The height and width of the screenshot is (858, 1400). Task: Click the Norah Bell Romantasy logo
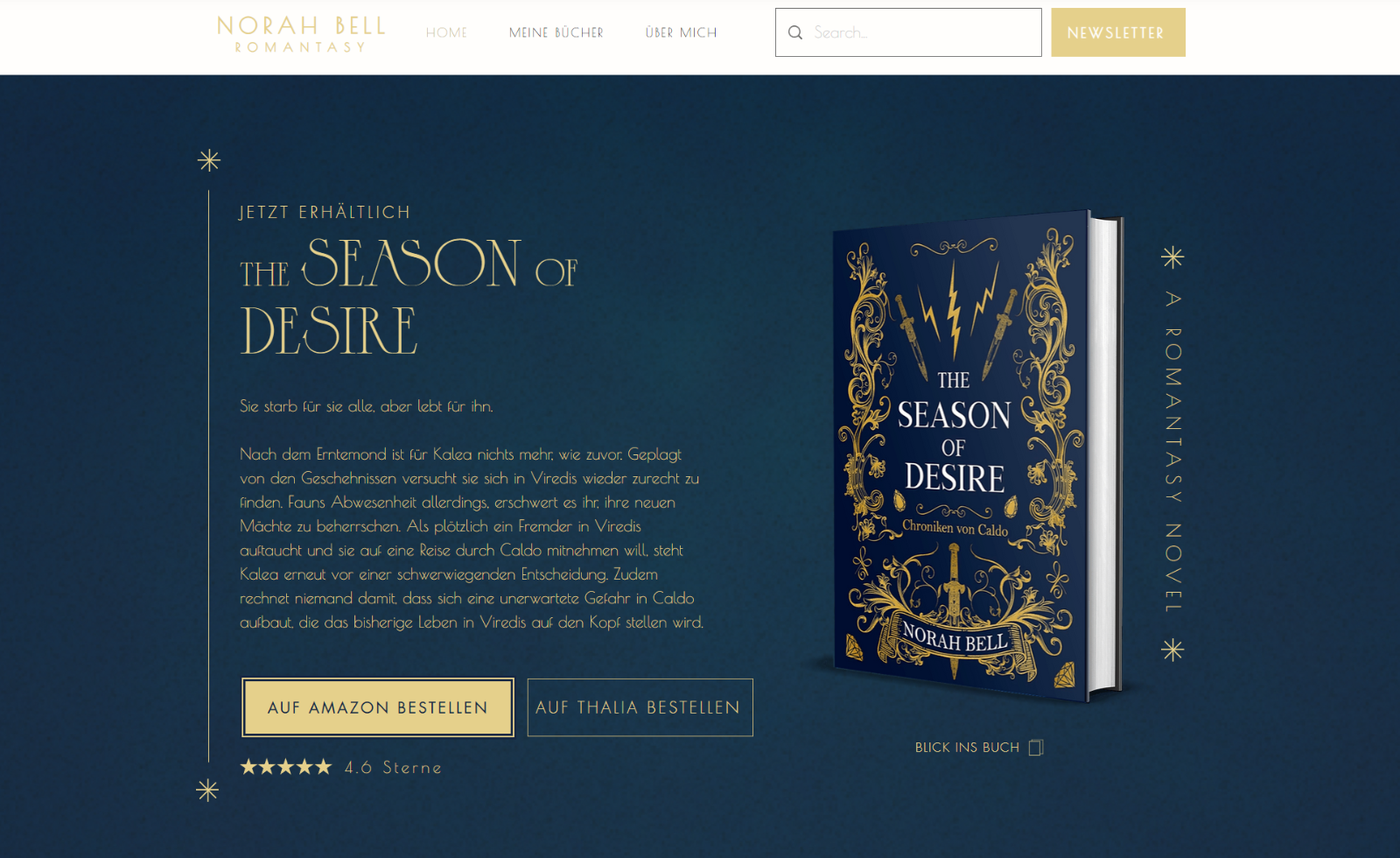301,34
